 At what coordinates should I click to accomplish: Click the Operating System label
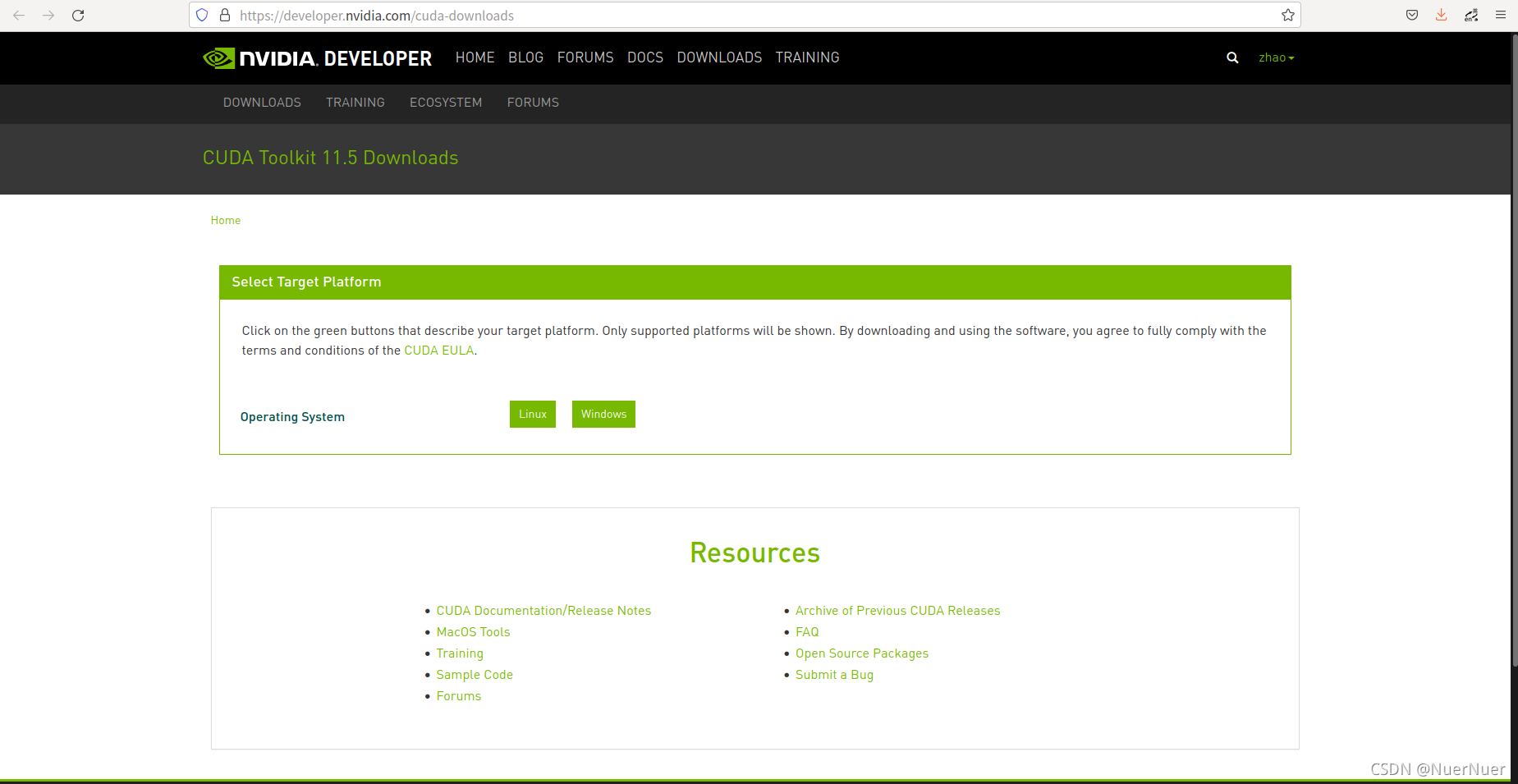292,417
